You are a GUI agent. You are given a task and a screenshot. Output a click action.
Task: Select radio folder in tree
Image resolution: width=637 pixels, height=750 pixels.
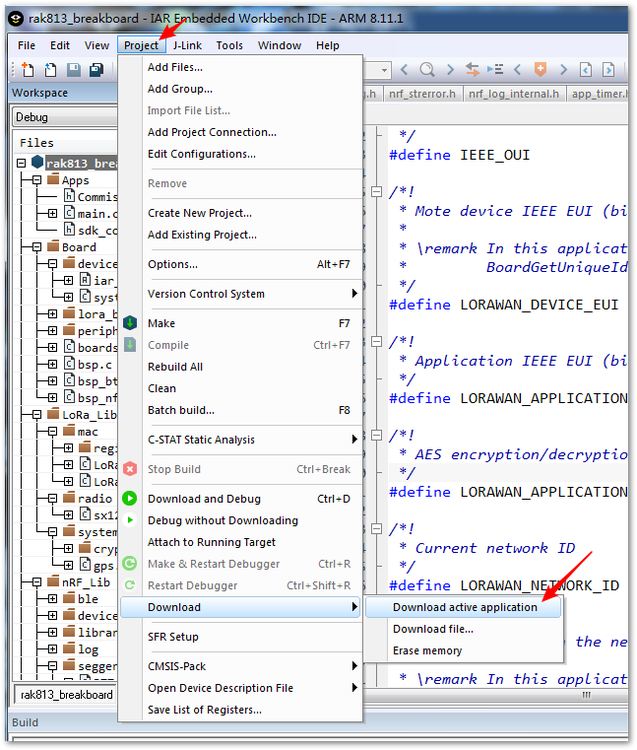coord(95,498)
